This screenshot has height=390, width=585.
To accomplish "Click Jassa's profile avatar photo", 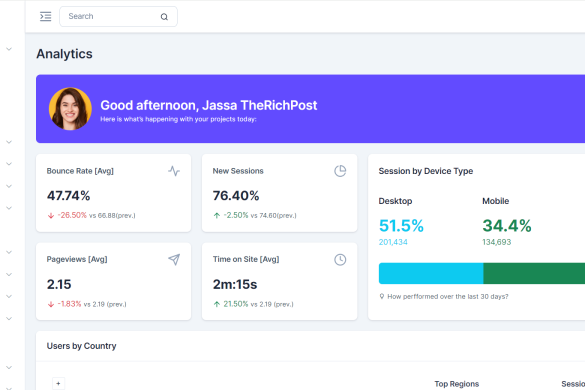I will click(x=70, y=109).
